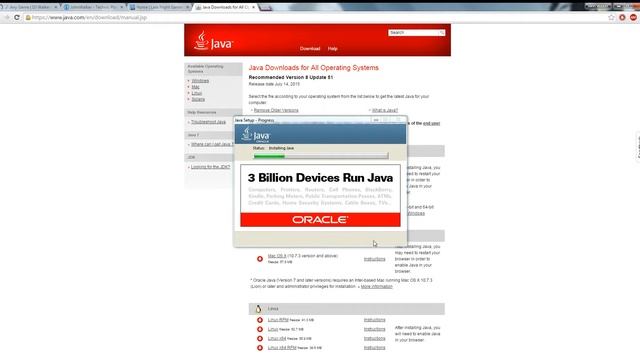Click the Java logo in the red header

(213, 40)
